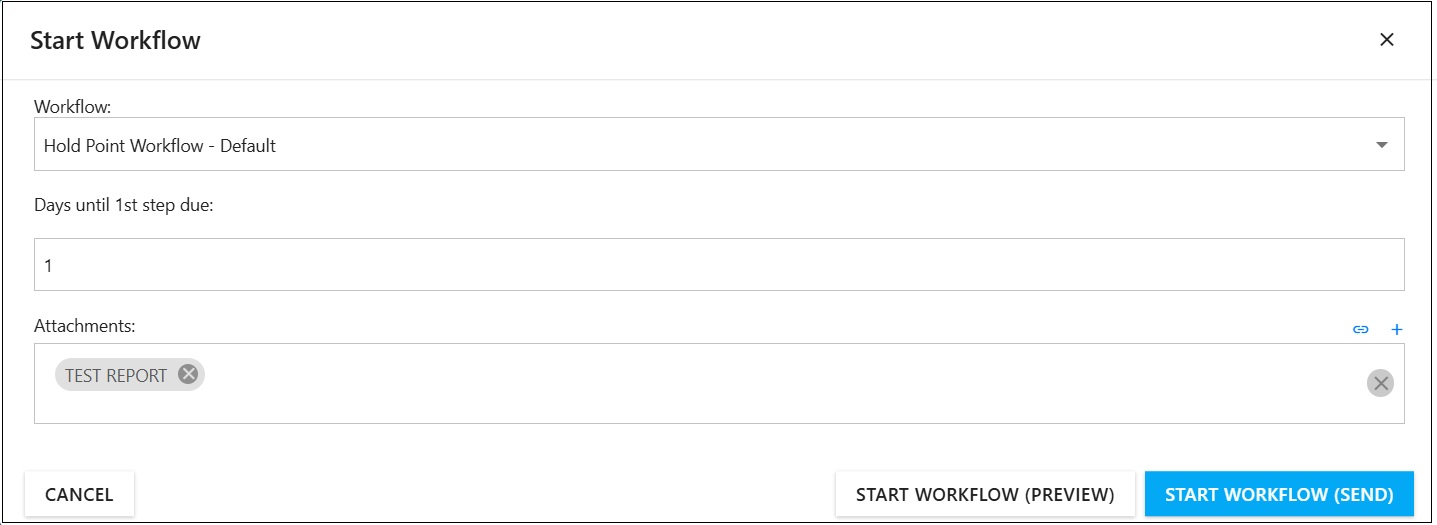Expand the Workflow dropdown arrow
The height and width of the screenshot is (525, 1437).
1382,145
